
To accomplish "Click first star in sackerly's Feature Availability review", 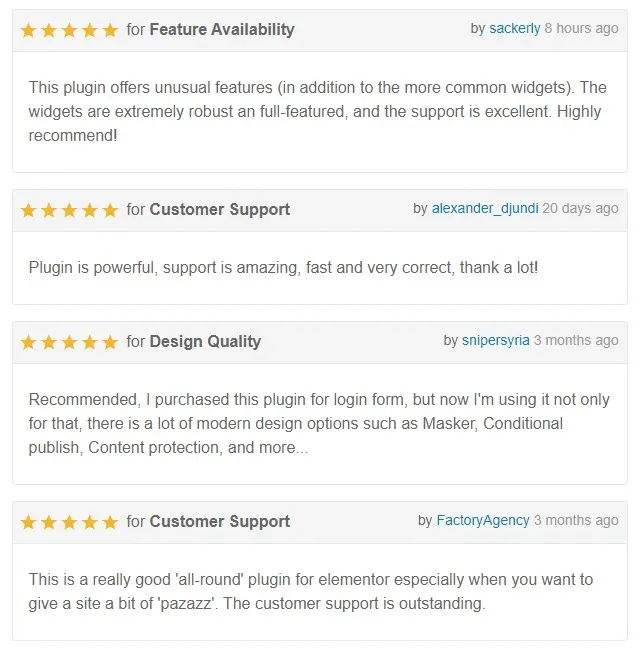I will (x=29, y=30).
